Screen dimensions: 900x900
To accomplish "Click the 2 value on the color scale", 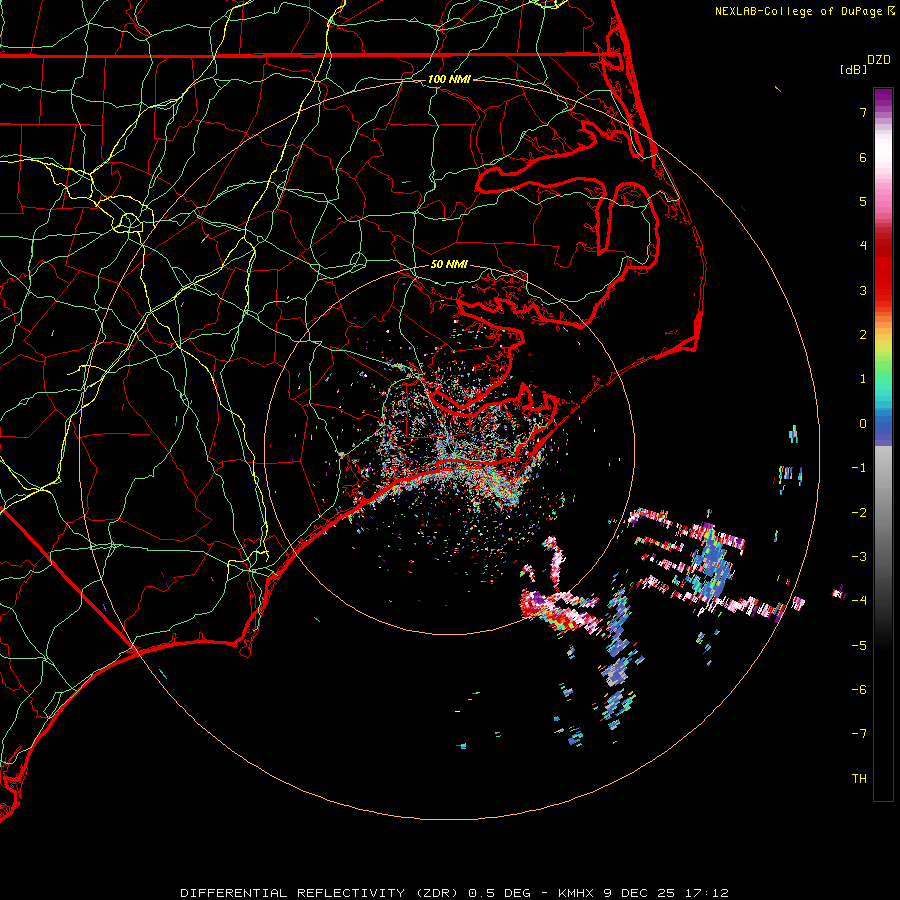I will pos(863,335).
